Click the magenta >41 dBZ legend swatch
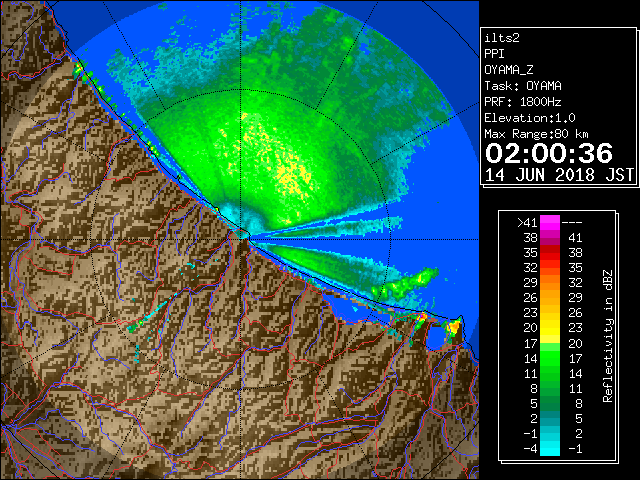The image size is (640, 480). [x=550, y=222]
